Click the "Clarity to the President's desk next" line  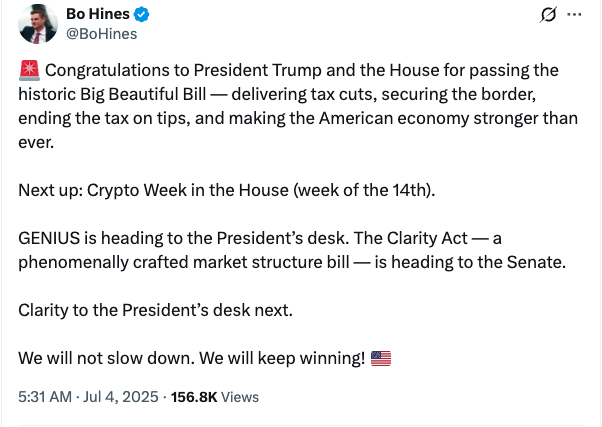[x=156, y=310]
